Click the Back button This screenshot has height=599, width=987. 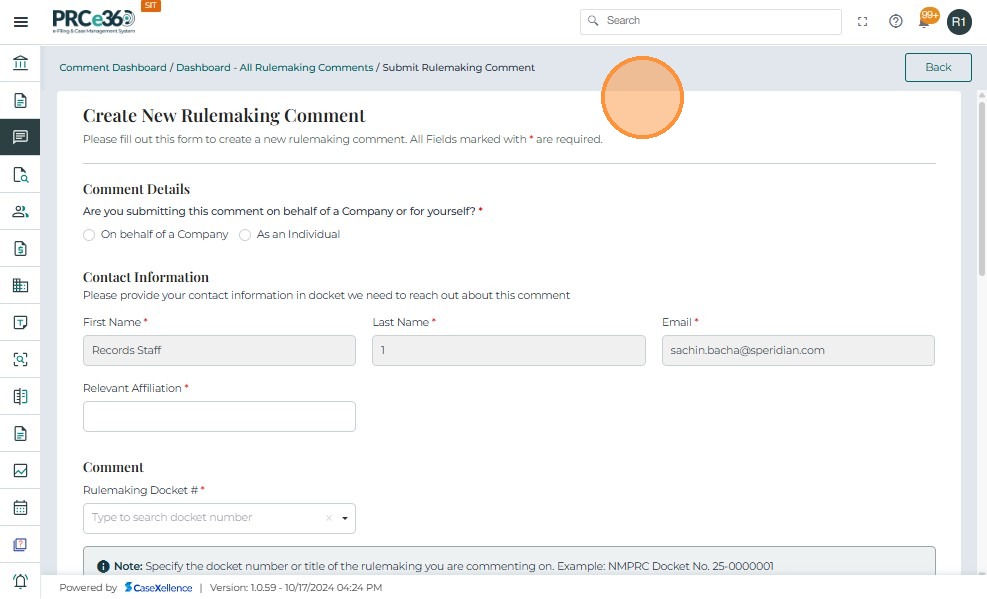click(938, 67)
